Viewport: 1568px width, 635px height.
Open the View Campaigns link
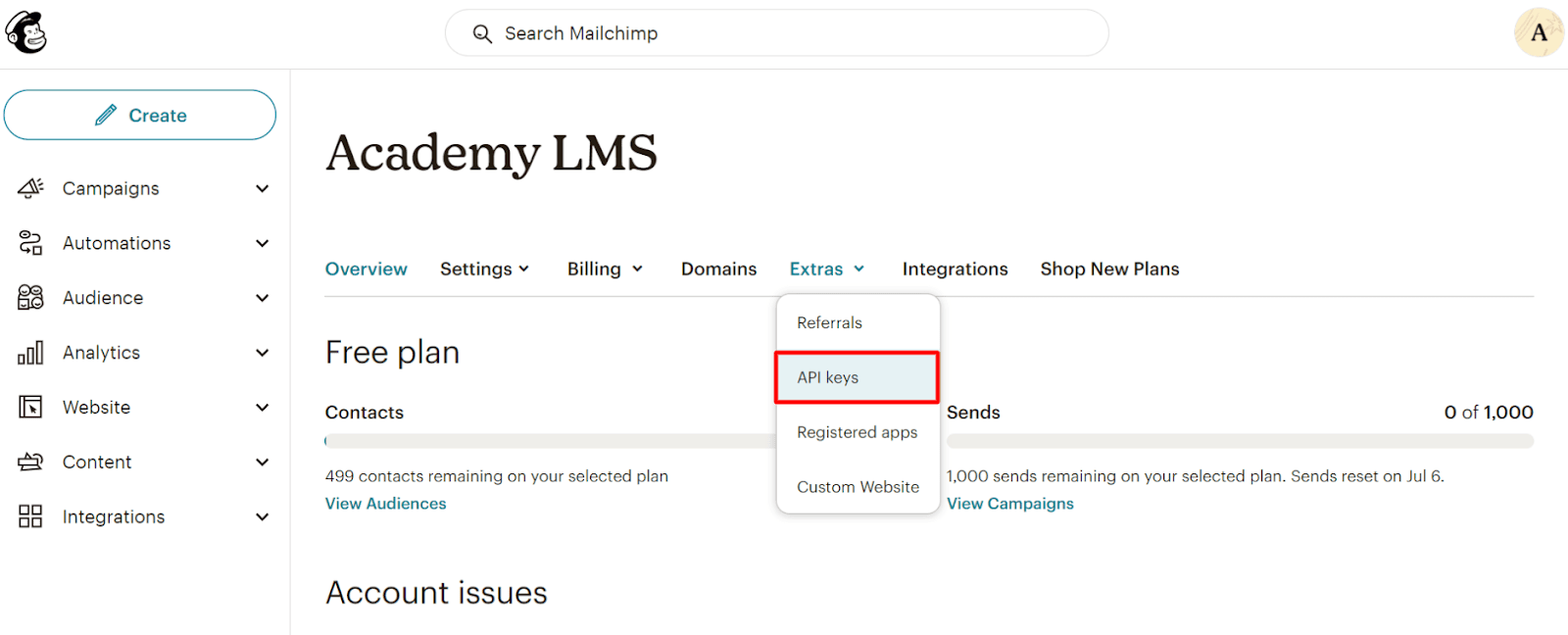(x=1010, y=504)
